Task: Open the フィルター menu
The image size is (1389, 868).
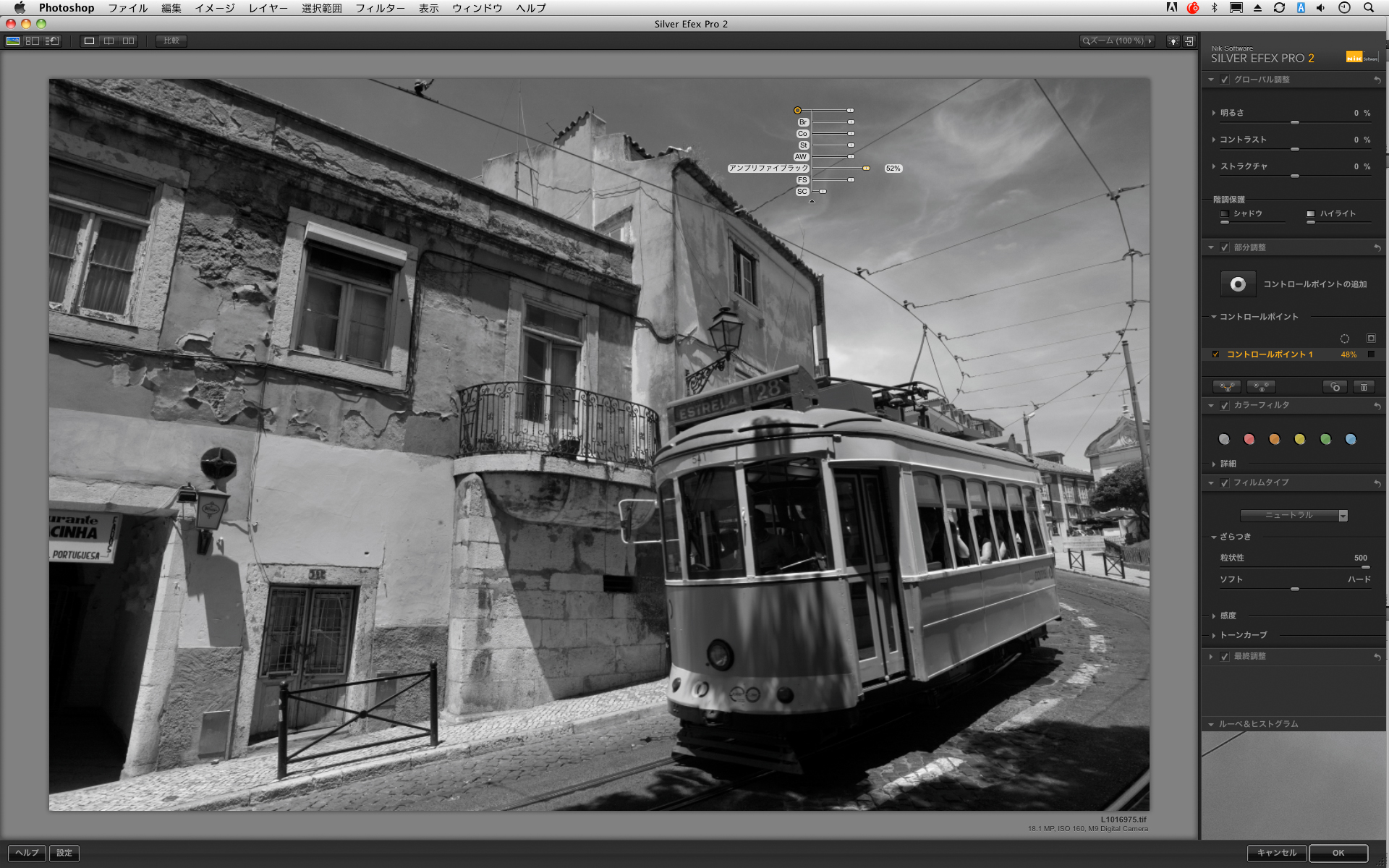Action: 380,8
